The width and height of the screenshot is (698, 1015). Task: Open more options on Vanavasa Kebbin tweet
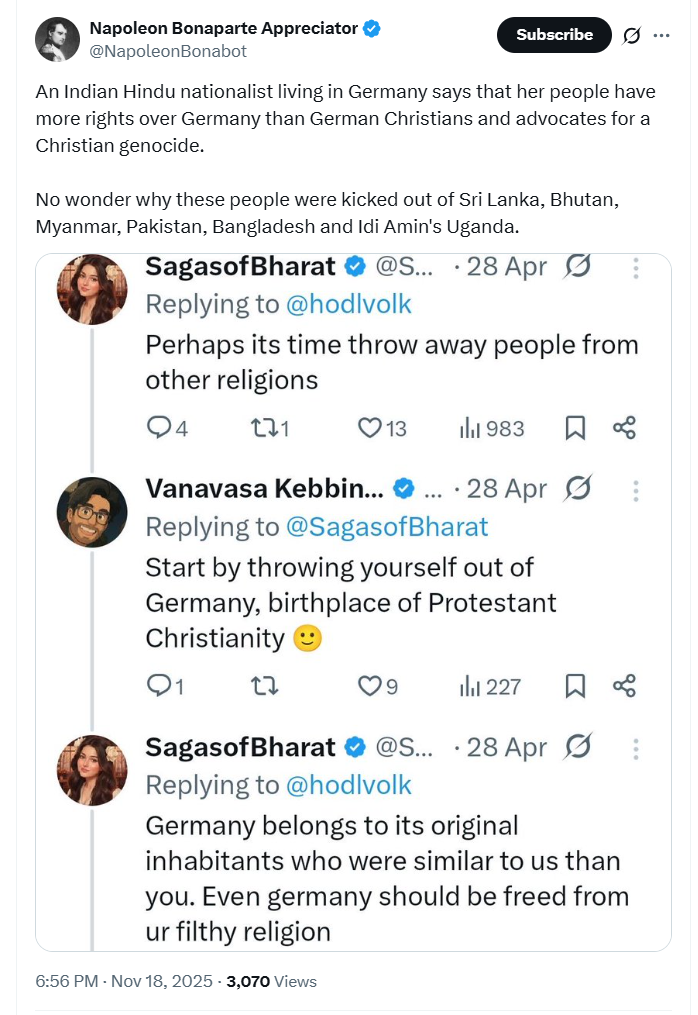pyautogui.click(x=636, y=489)
